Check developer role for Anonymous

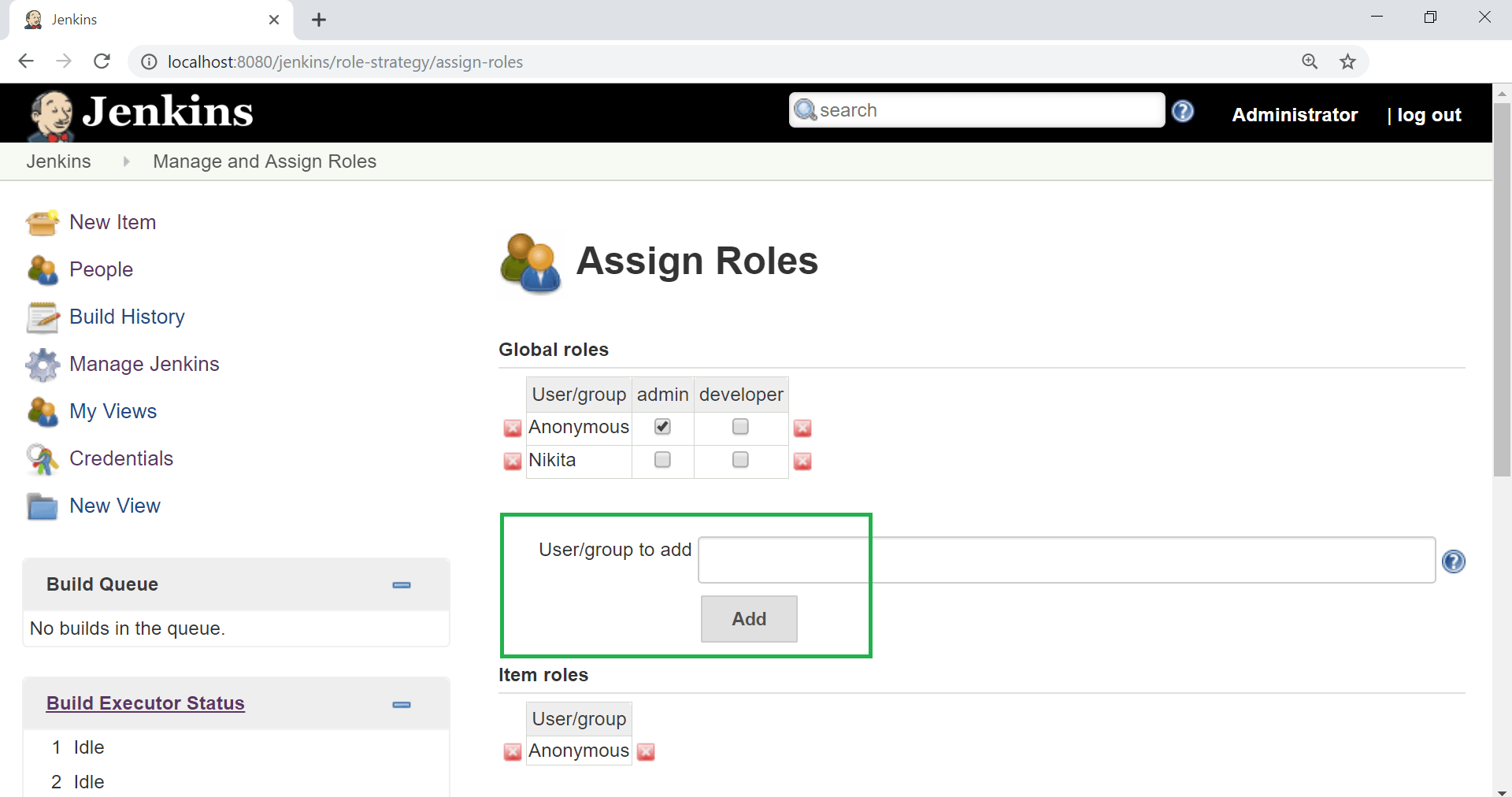tap(740, 426)
